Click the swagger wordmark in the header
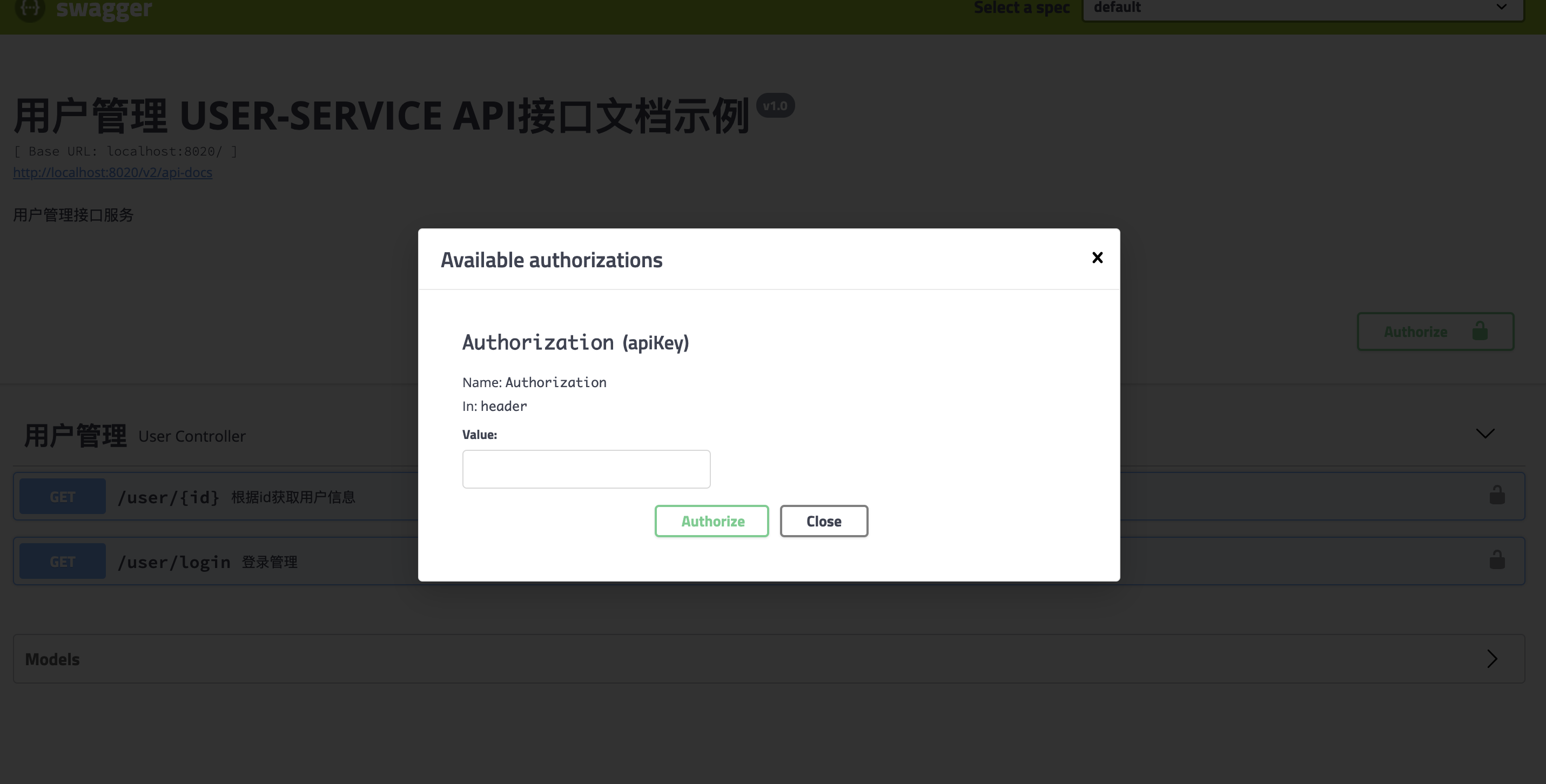 [x=104, y=10]
